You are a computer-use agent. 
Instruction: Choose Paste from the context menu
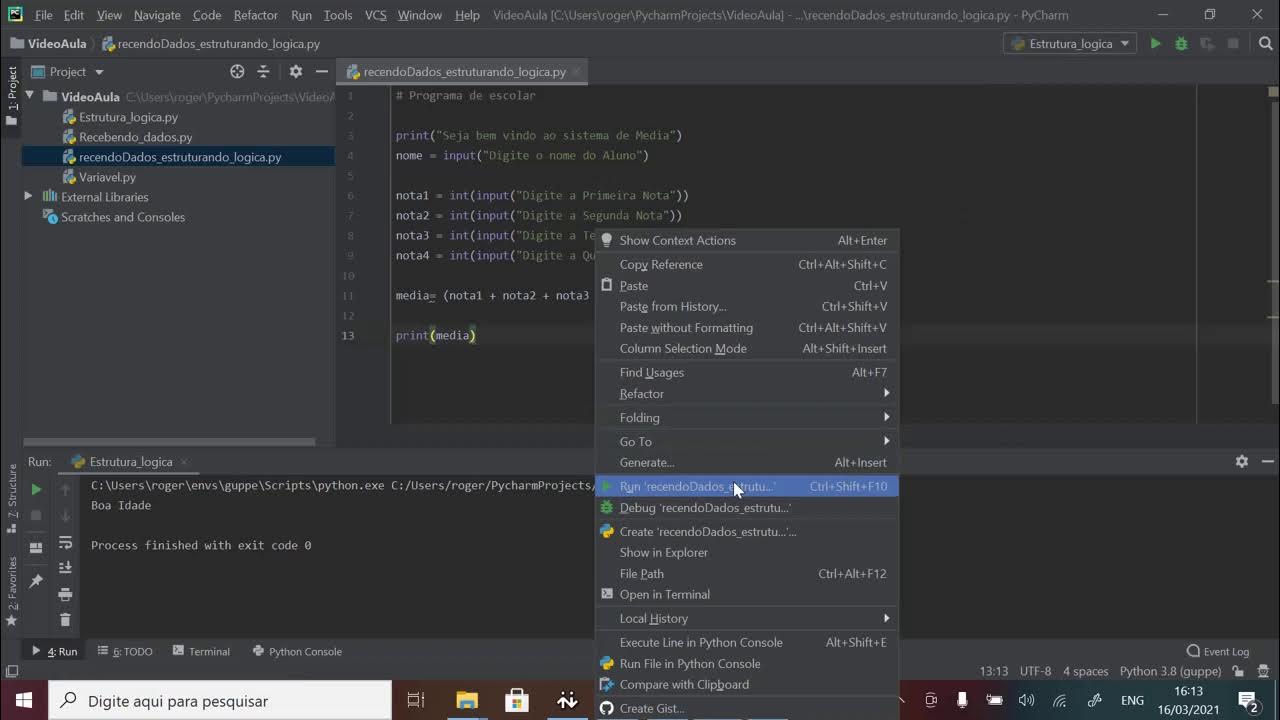(747, 286)
